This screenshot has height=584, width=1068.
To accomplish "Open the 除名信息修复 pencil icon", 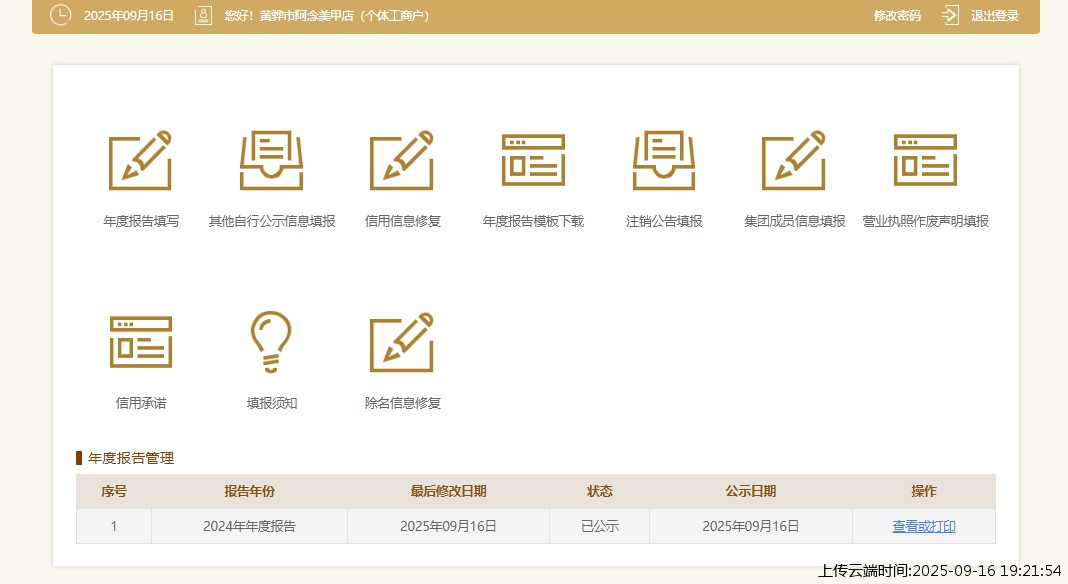I will point(402,341).
